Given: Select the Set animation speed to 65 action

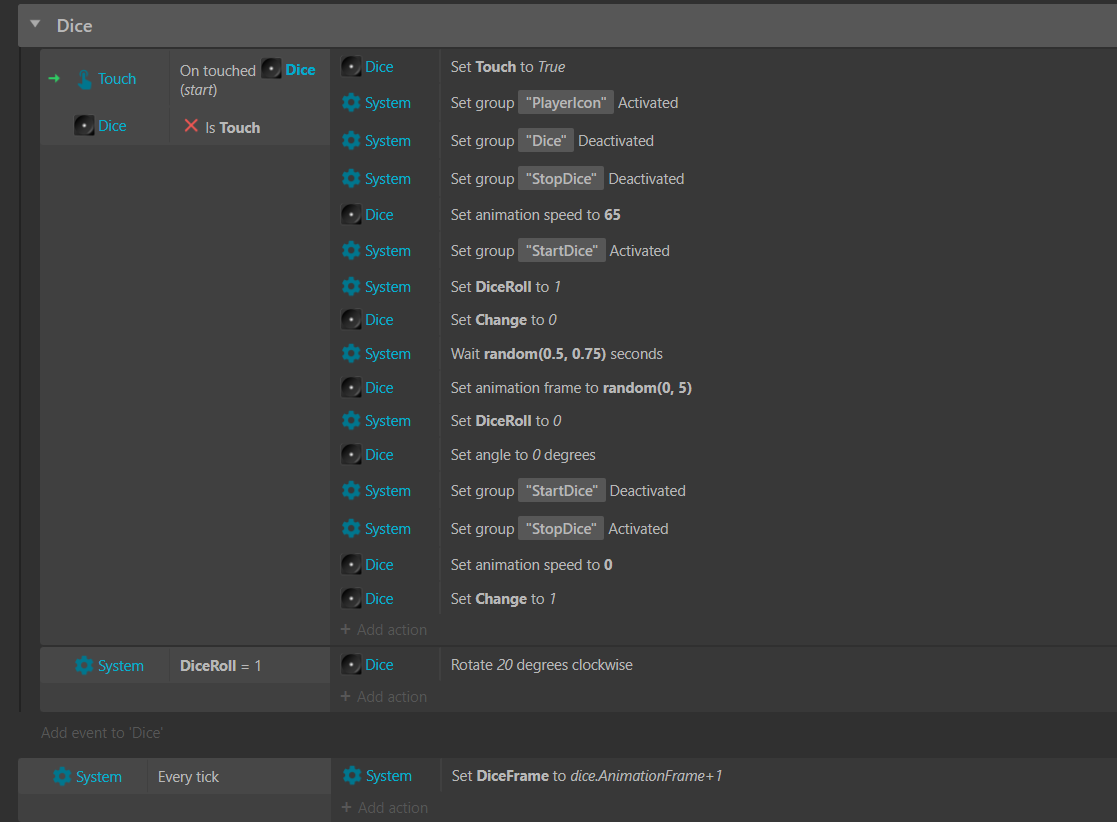Looking at the screenshot, I should pyautogui.click(x=535, y=215).
